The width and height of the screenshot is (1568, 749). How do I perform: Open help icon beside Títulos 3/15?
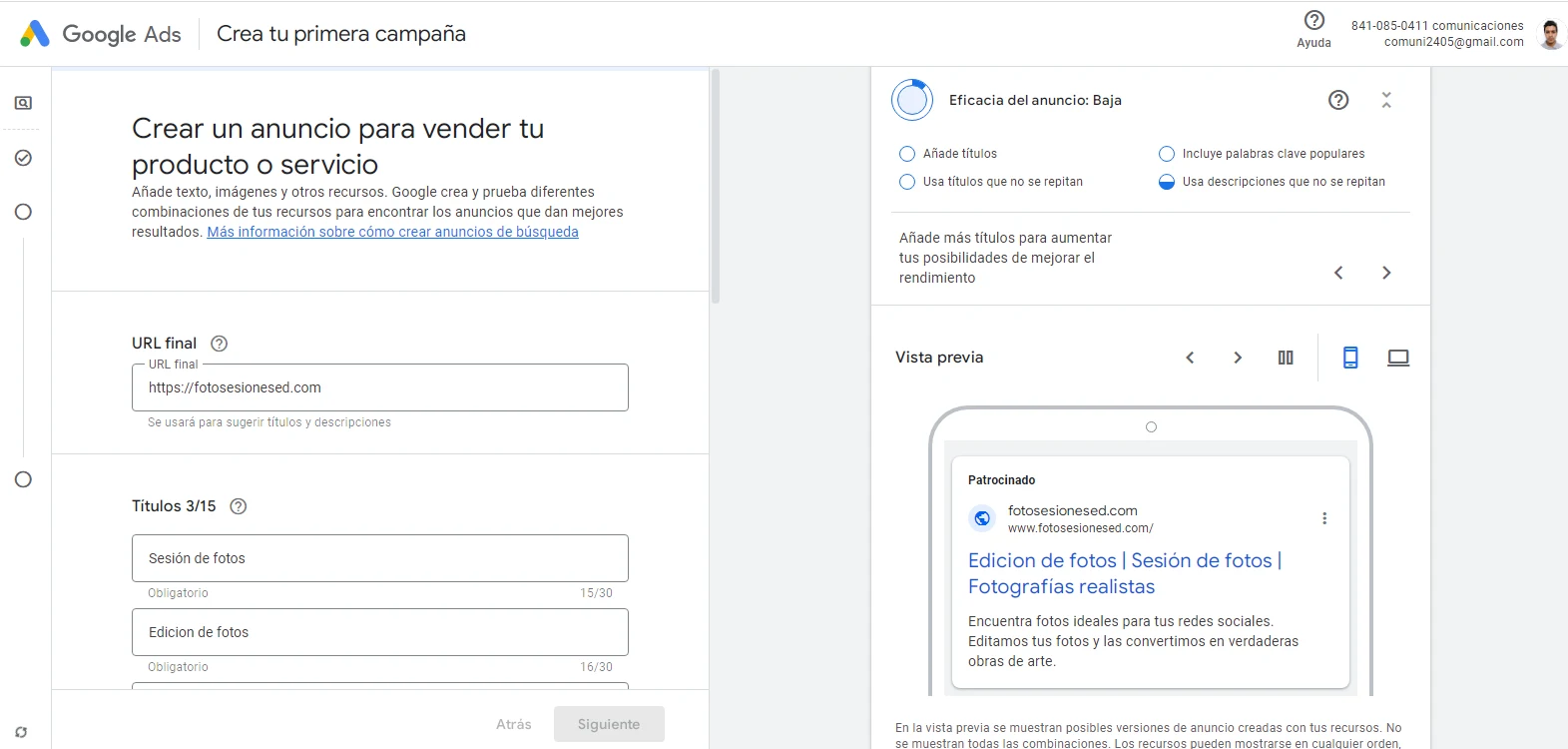pos(239,506)
